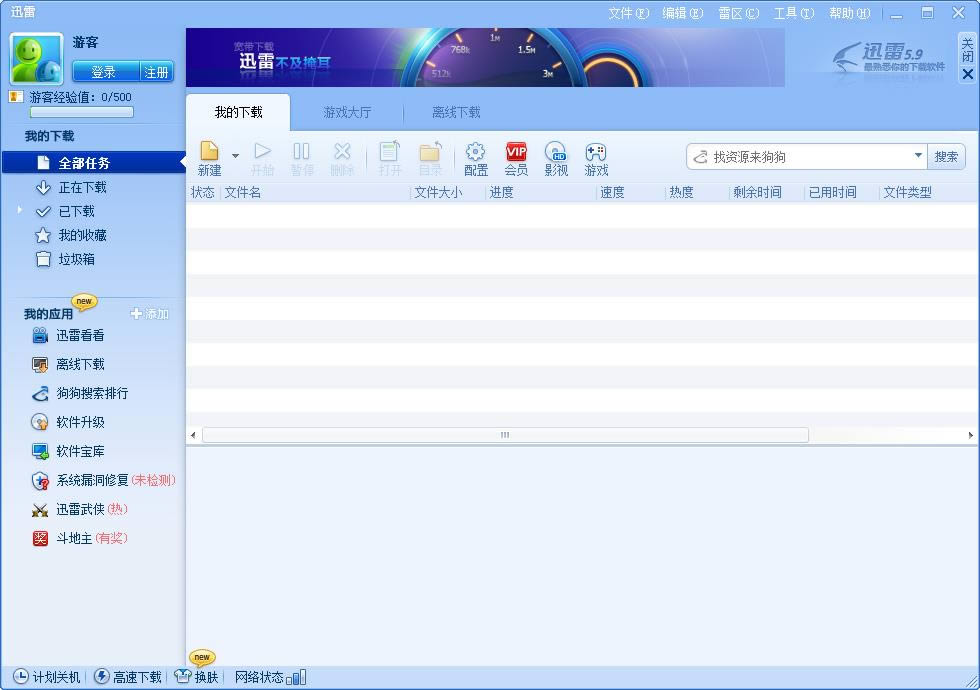Click the scrollbar left arrow
Viewport: 980px width, 690px height.
(193, 435)
